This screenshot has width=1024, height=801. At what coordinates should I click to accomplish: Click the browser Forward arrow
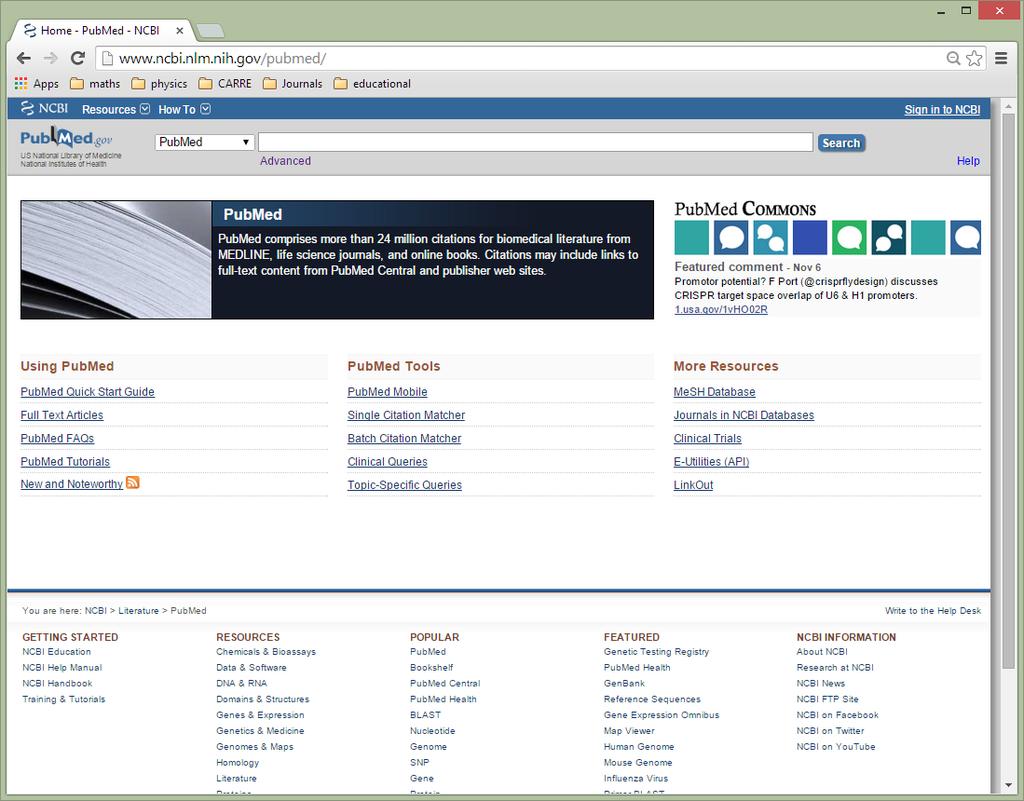50,58
